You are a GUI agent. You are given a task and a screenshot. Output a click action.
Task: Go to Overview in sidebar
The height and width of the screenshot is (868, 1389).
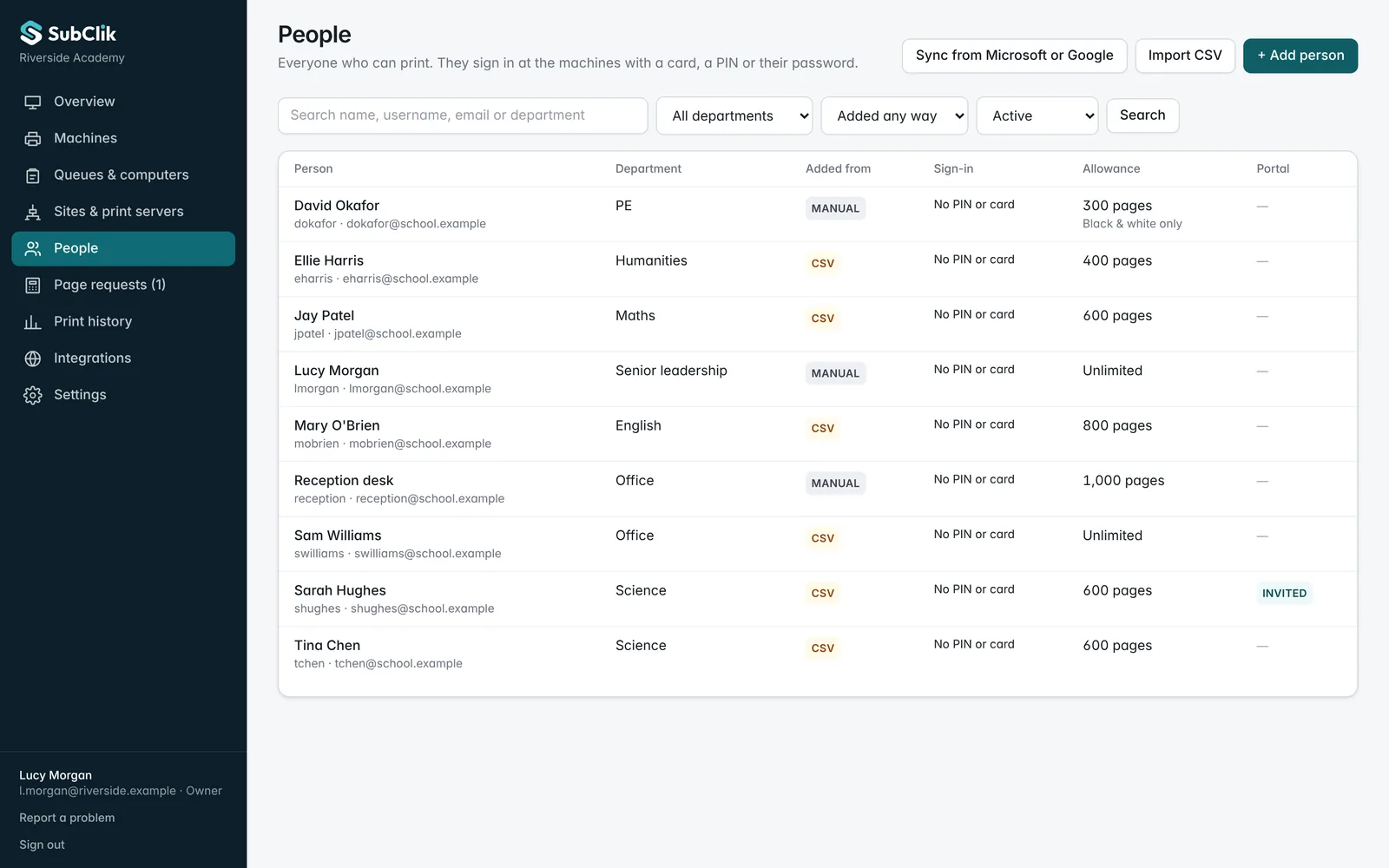pos(123,102)
